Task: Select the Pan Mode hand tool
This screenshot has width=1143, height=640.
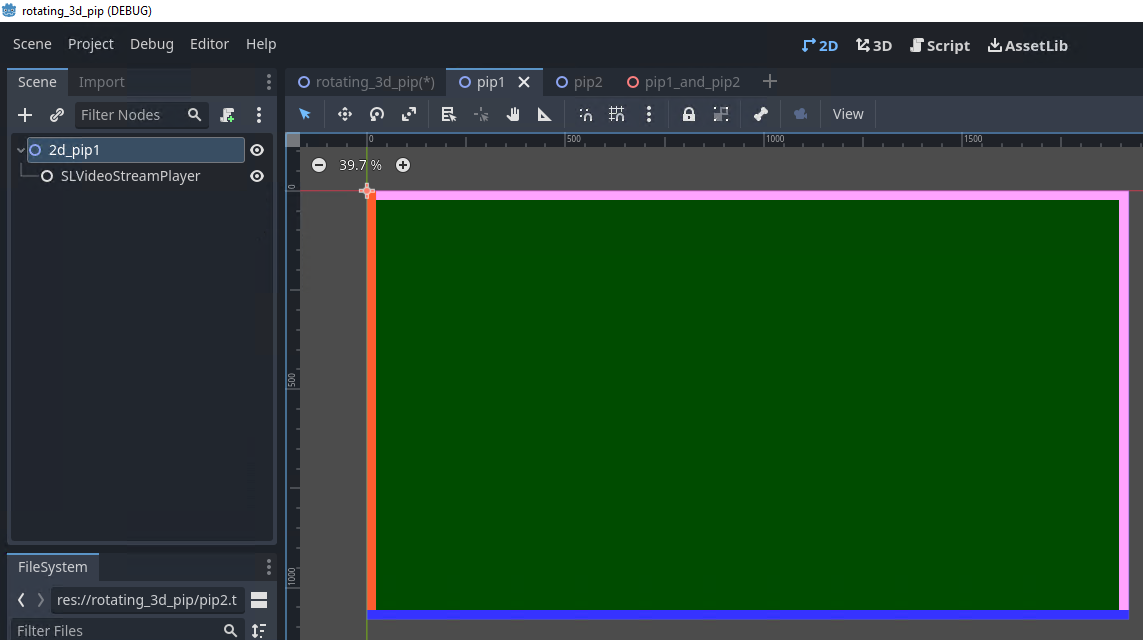Action: [513, 114]
